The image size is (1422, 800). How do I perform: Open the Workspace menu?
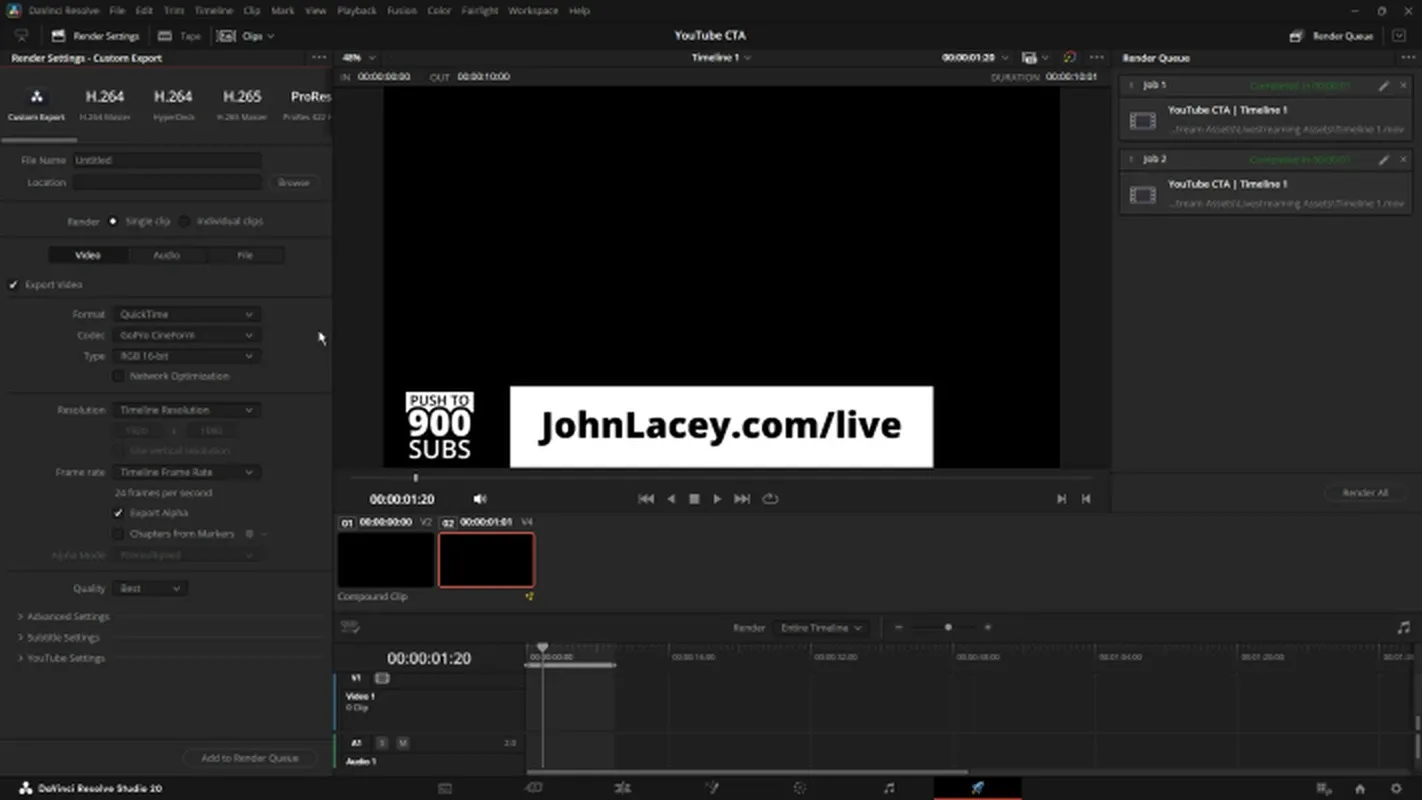(533, 10)
